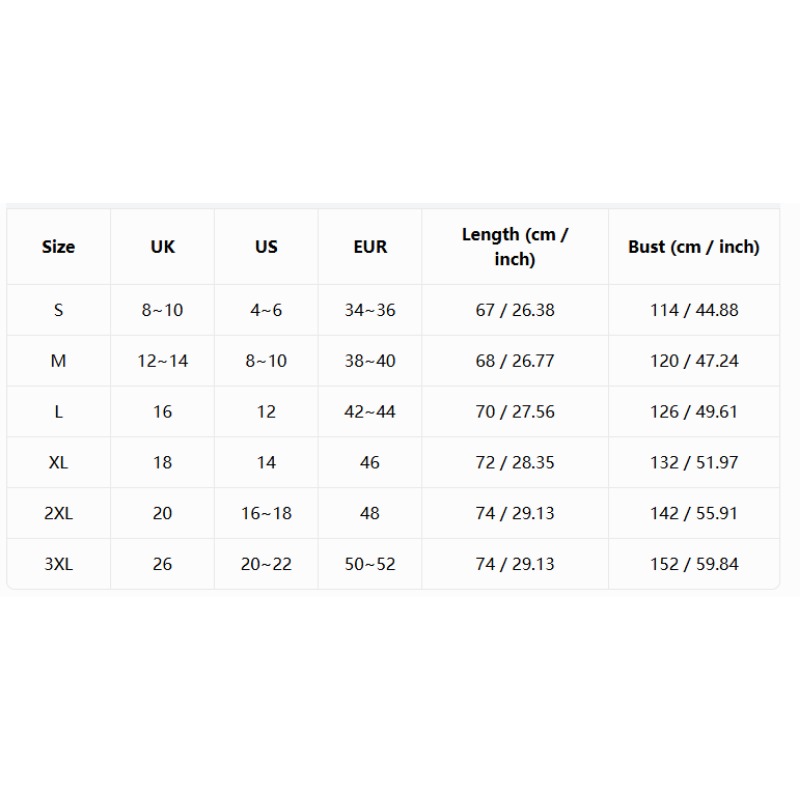Image resolution: width=800 pixels, height=800 pixels.
Task: Click the 34~36 EUR cell
Action: click(x=370, y=310)
